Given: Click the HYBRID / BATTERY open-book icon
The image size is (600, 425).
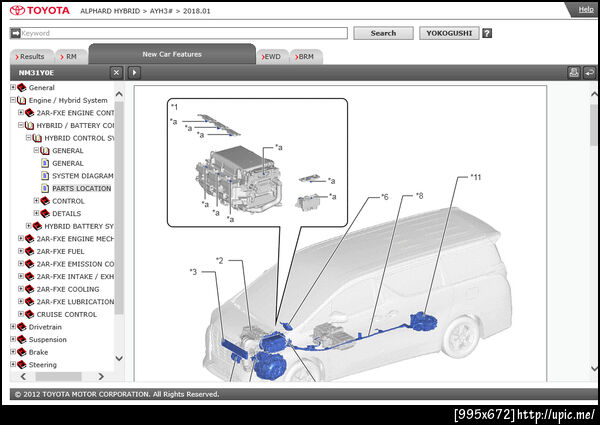Looking at the screenshot, I should click(29, 125).
